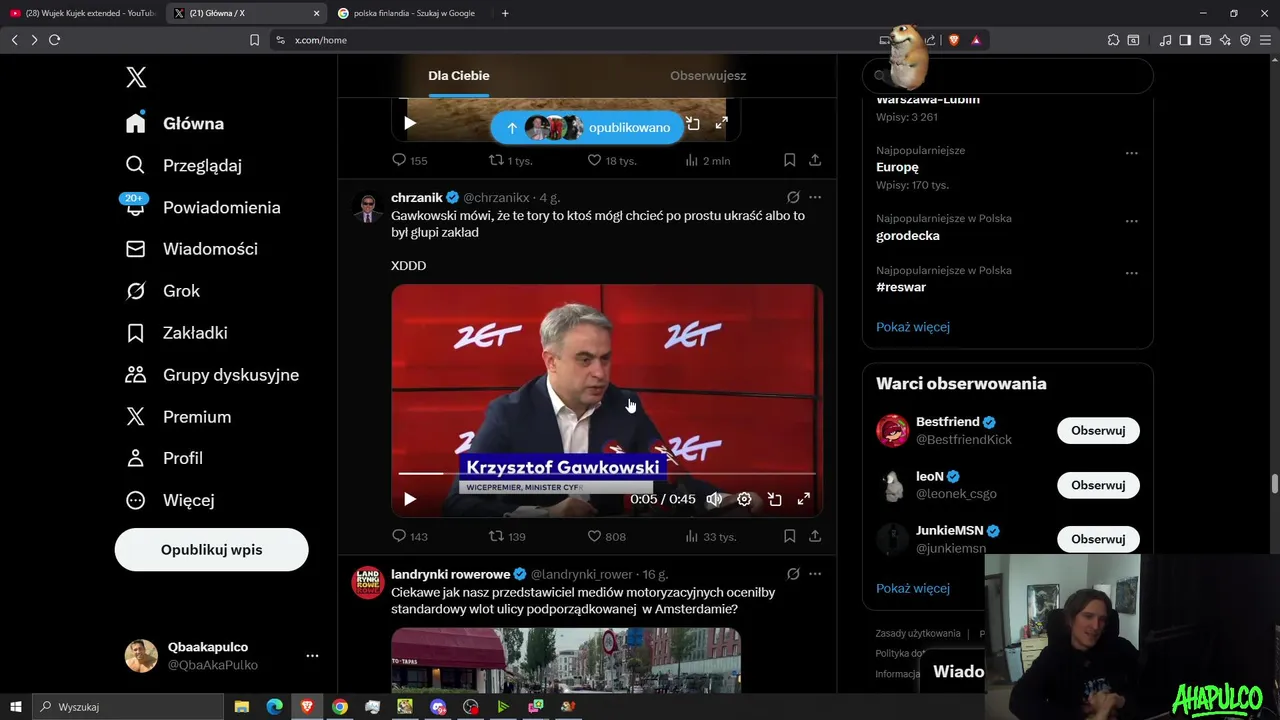1280x720 pixels.
Task: Open landrynki rowerowe avatar
Action: (x=368, y=582)
